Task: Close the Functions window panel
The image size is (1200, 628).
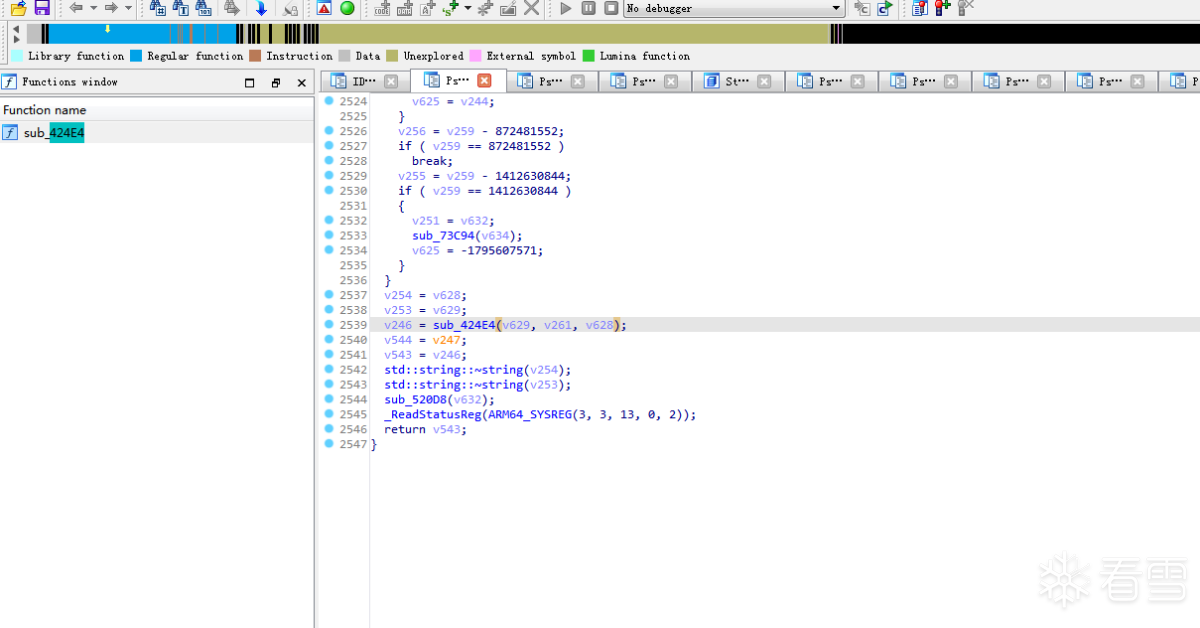Action: pyautogui.click(x=302, y=83)
